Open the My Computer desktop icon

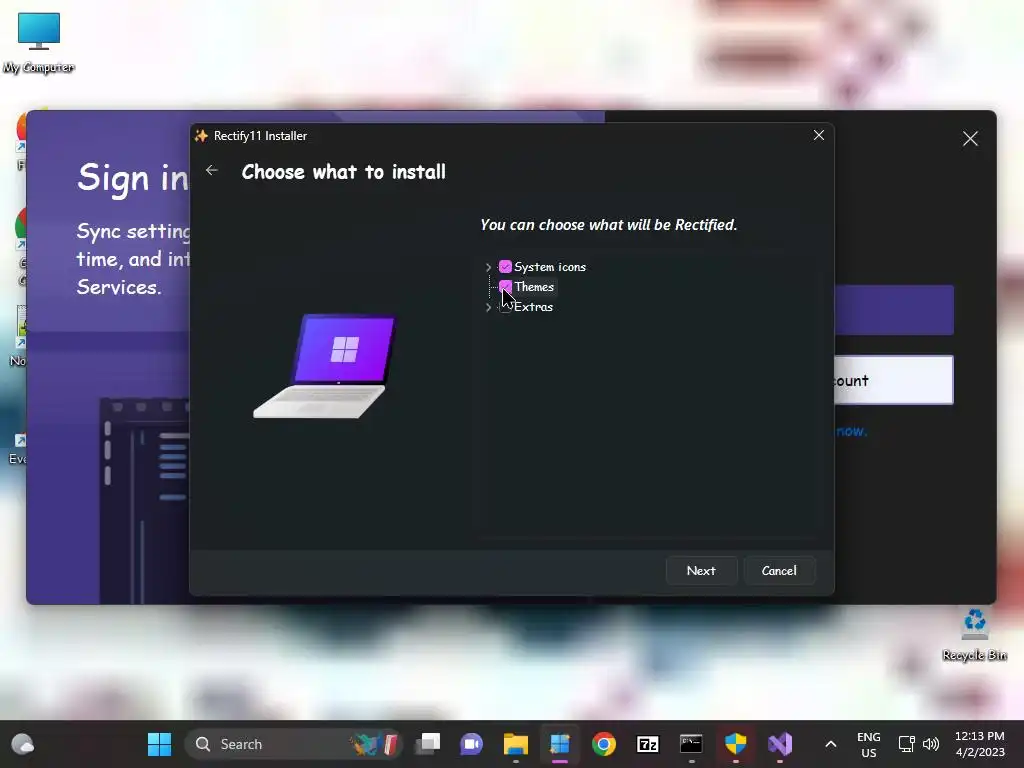39,42
